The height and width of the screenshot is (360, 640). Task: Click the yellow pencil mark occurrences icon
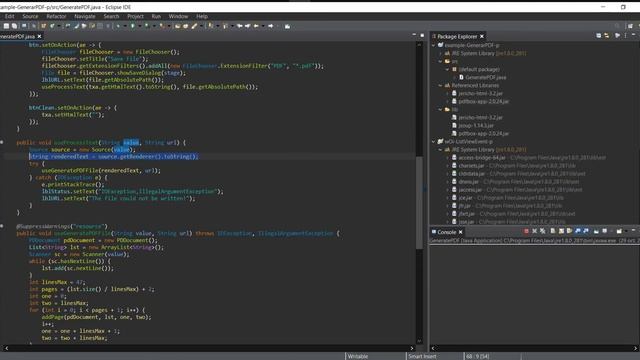click(x=194, y=26)
